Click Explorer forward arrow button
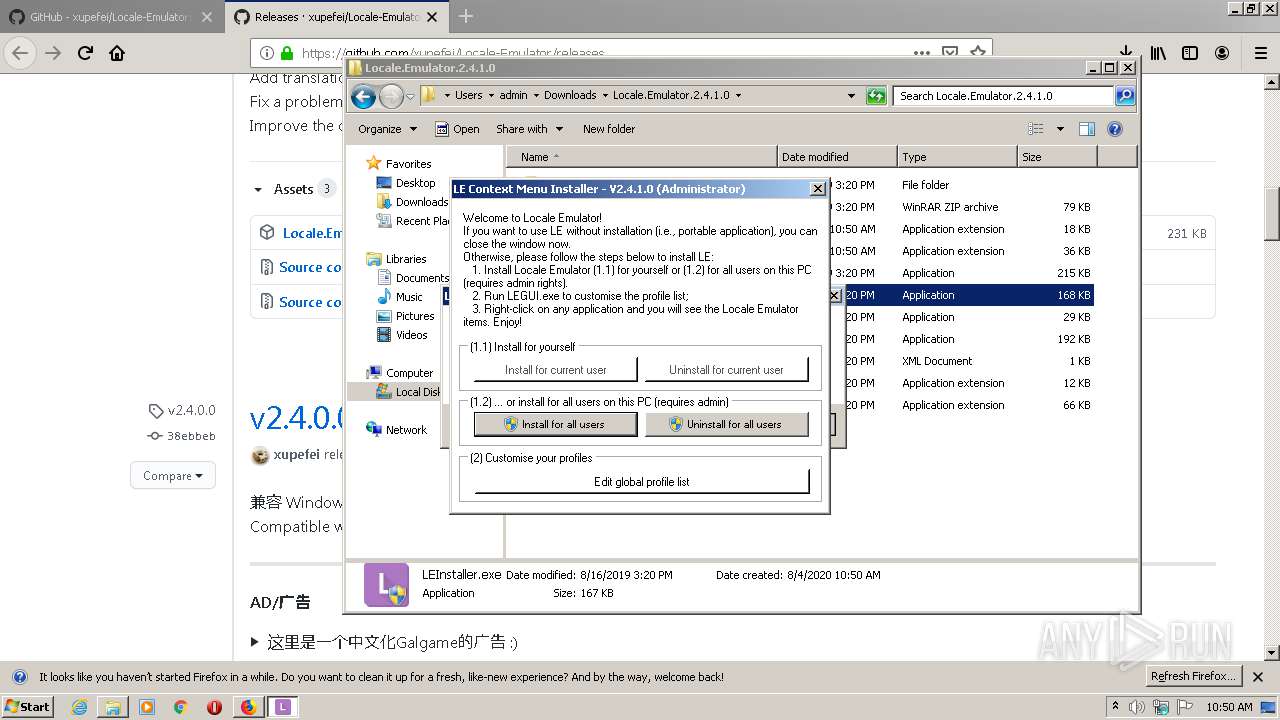The width and height of the screenshot is (1280, 720). pyautogui.click(x=391, y=96)
